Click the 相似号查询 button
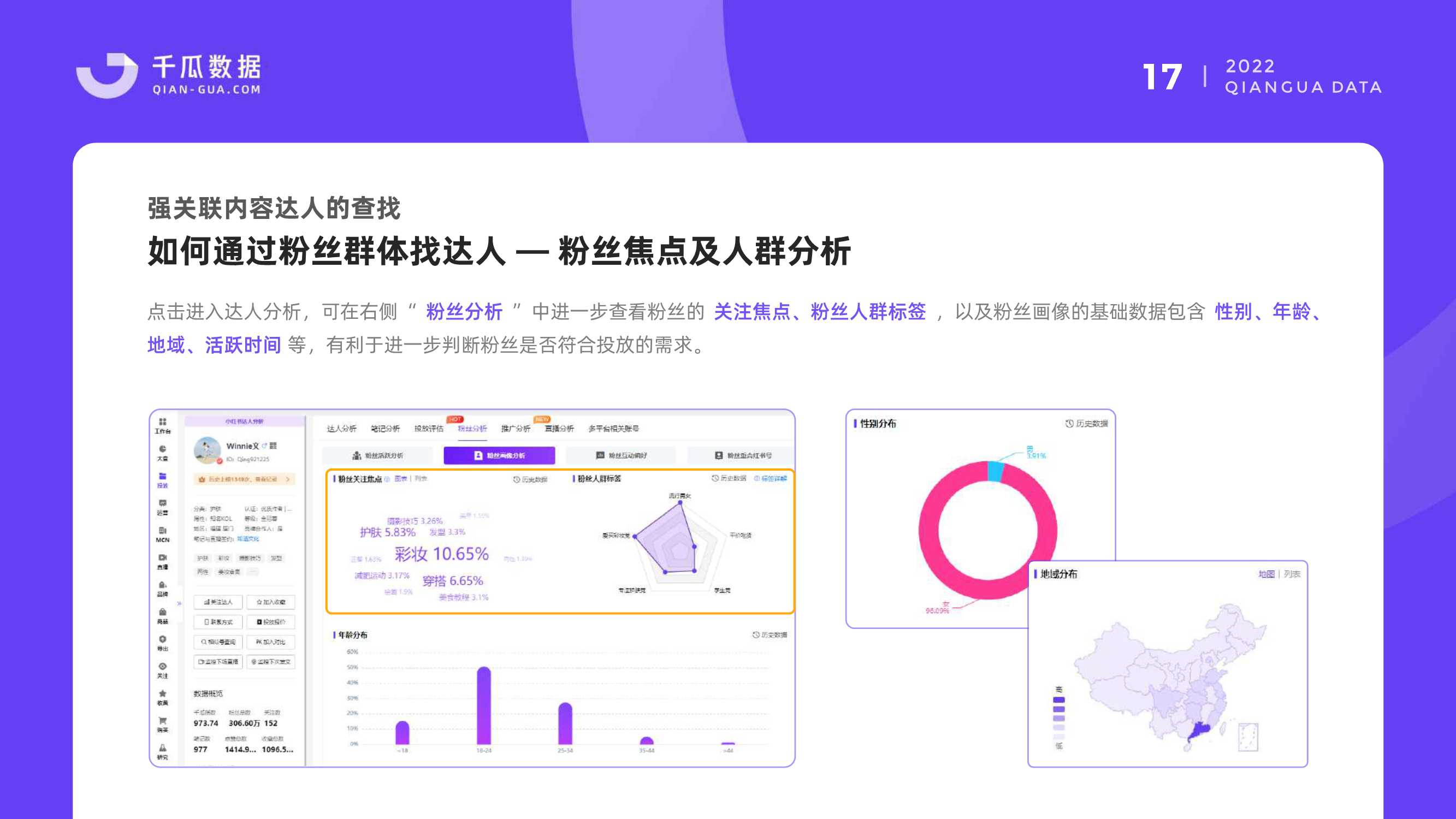1456x819 pixels. click(x=219, y=642)
